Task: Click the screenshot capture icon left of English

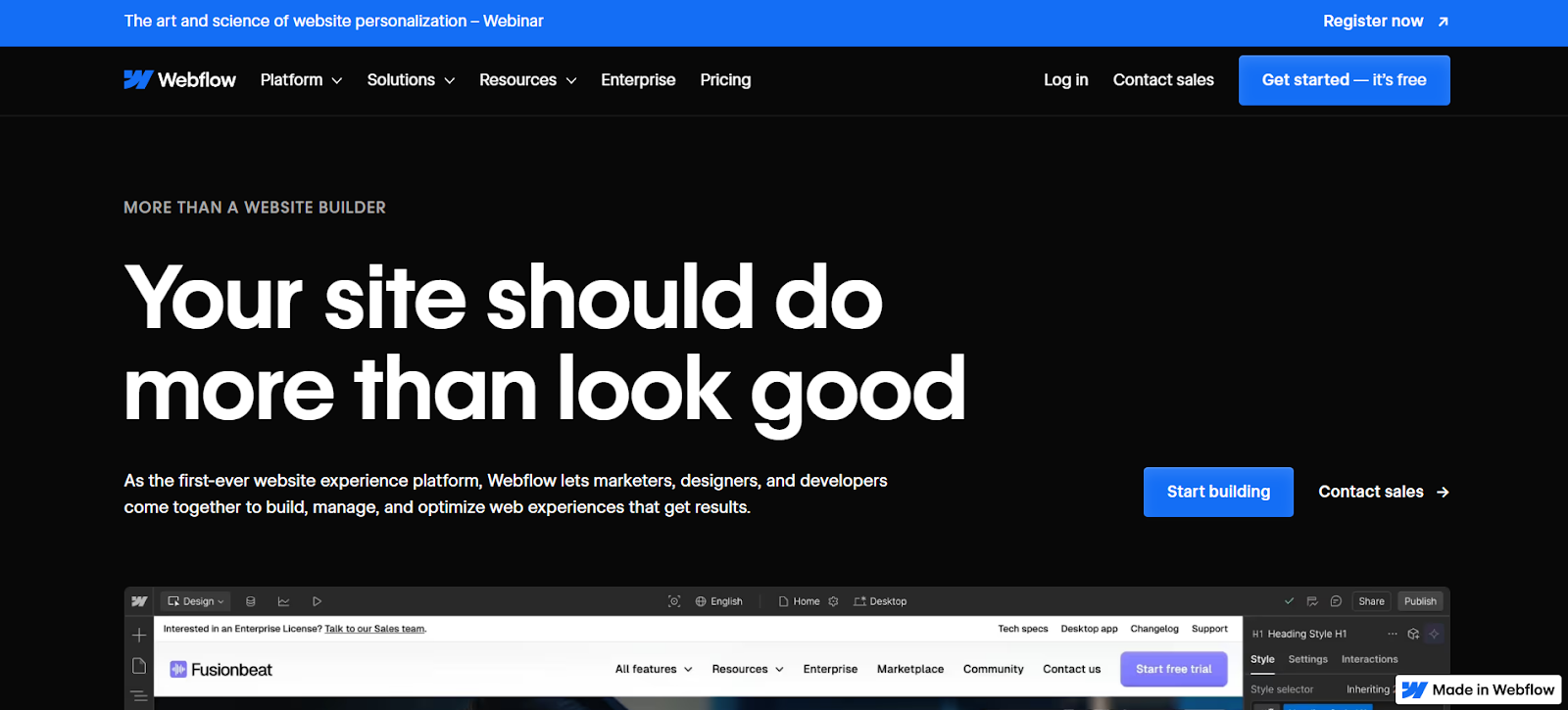Action: (x=674, y=601)
